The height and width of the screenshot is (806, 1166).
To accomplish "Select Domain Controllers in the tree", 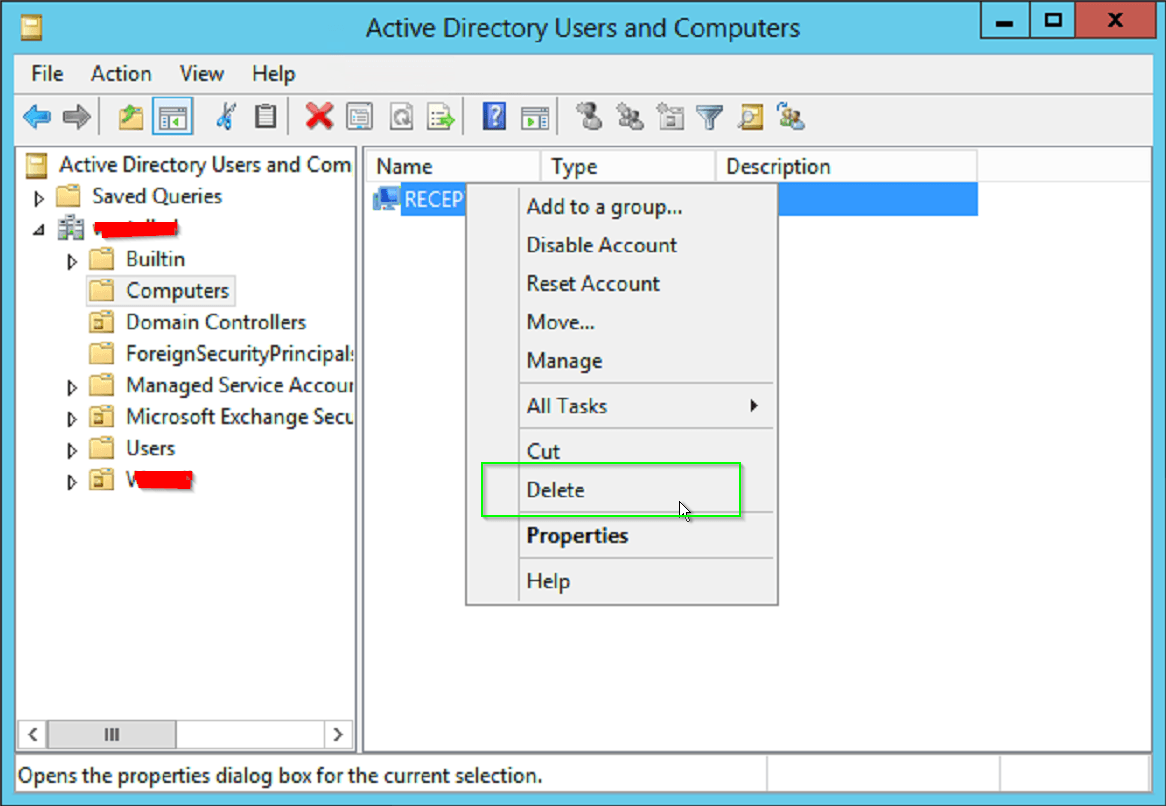I will tap(215, 322).
